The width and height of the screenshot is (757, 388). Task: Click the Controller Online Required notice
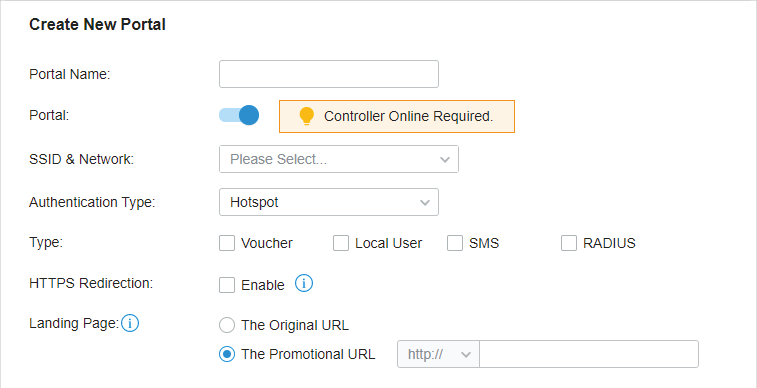[397, 116]
